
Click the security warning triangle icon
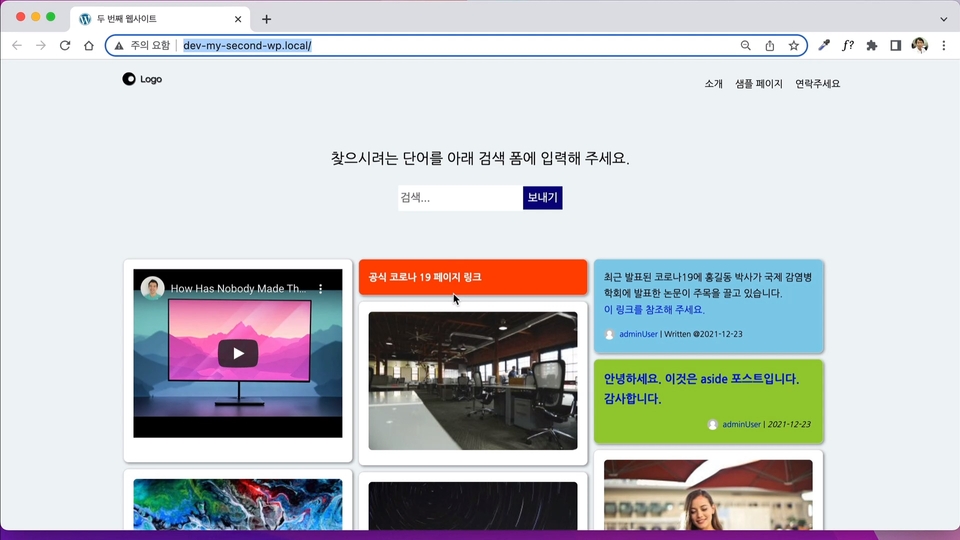pyautogui.click(x=119, y=45)
